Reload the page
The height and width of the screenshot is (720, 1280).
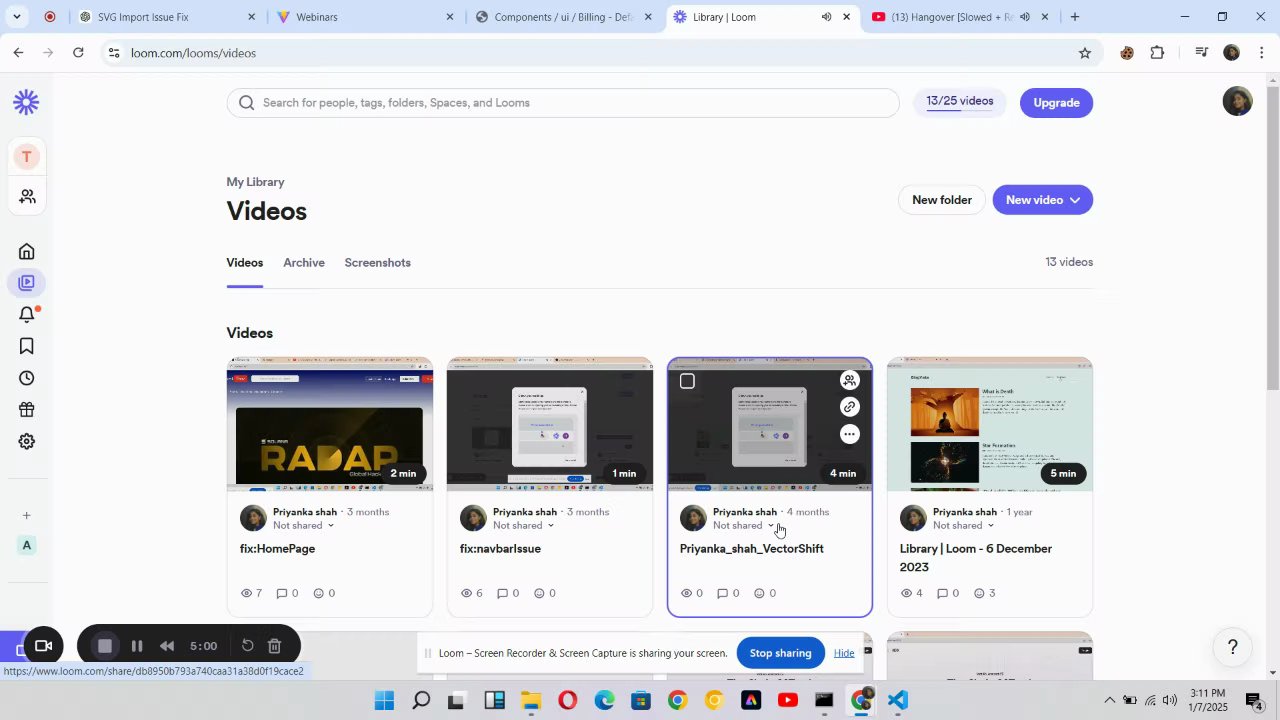pos(78,53)
